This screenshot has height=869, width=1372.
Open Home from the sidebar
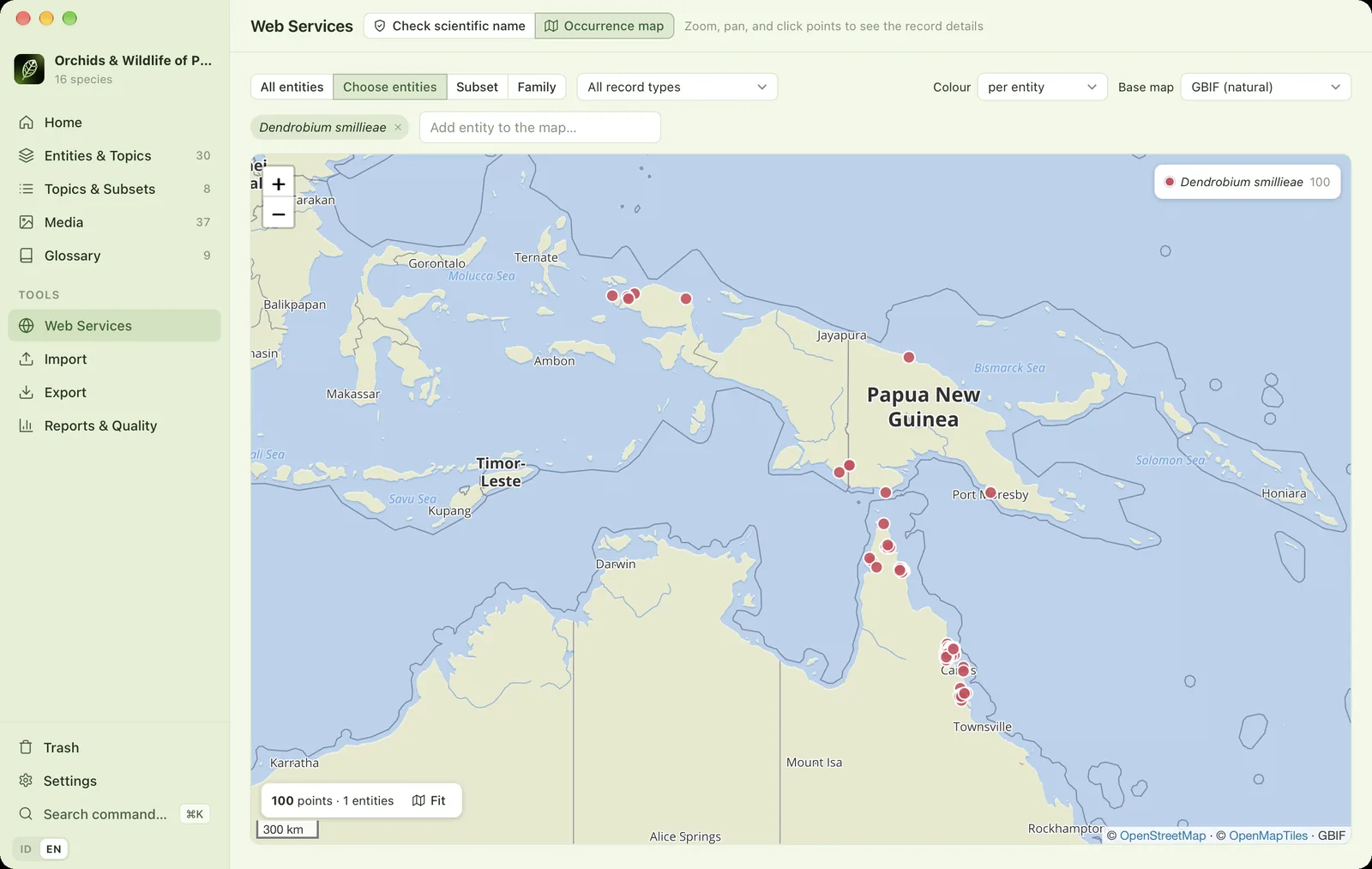(115, 123)
